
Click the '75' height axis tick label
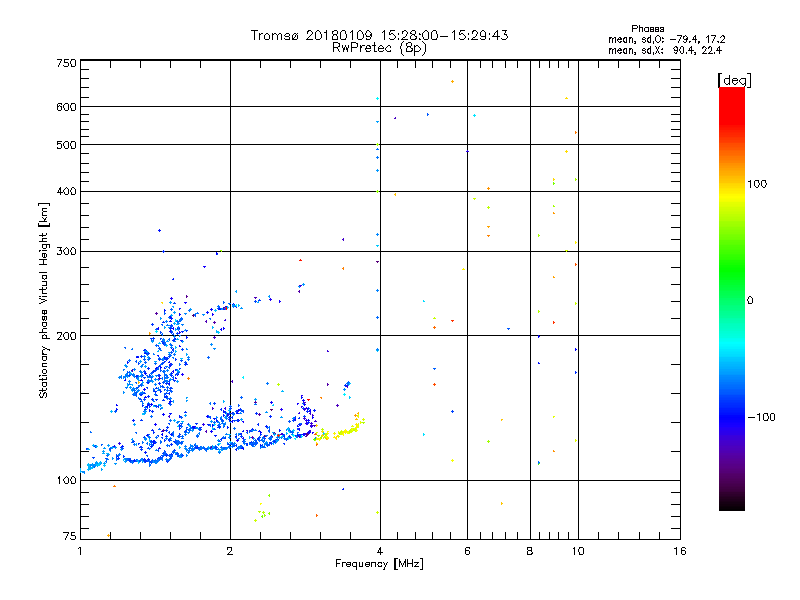70,536
